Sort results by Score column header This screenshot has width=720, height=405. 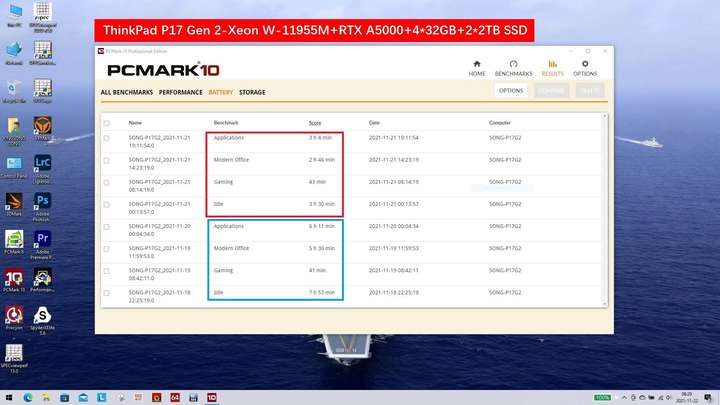pyautogui.click(x=315, y=123)
